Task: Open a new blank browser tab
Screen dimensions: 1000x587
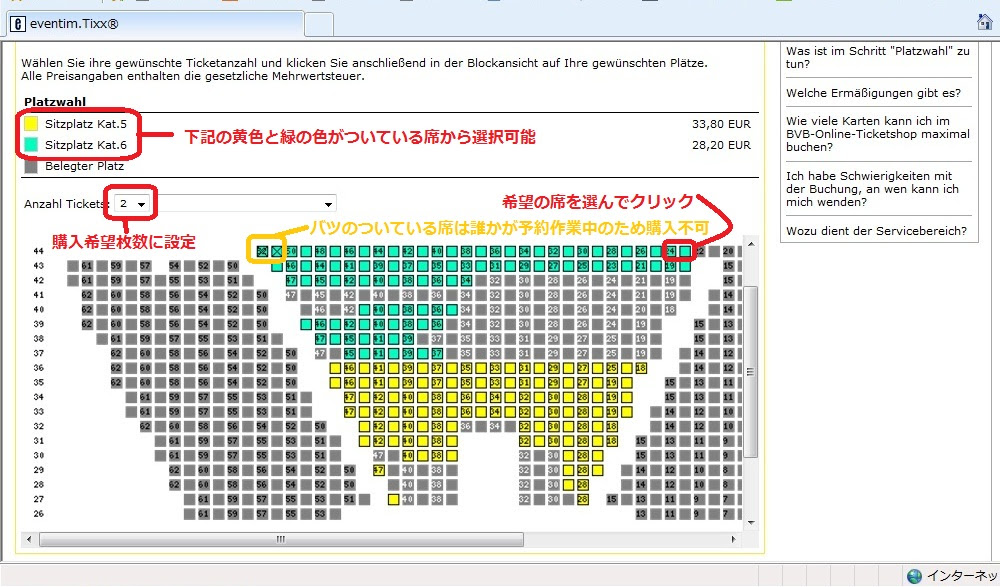Action: click(319, 25)
